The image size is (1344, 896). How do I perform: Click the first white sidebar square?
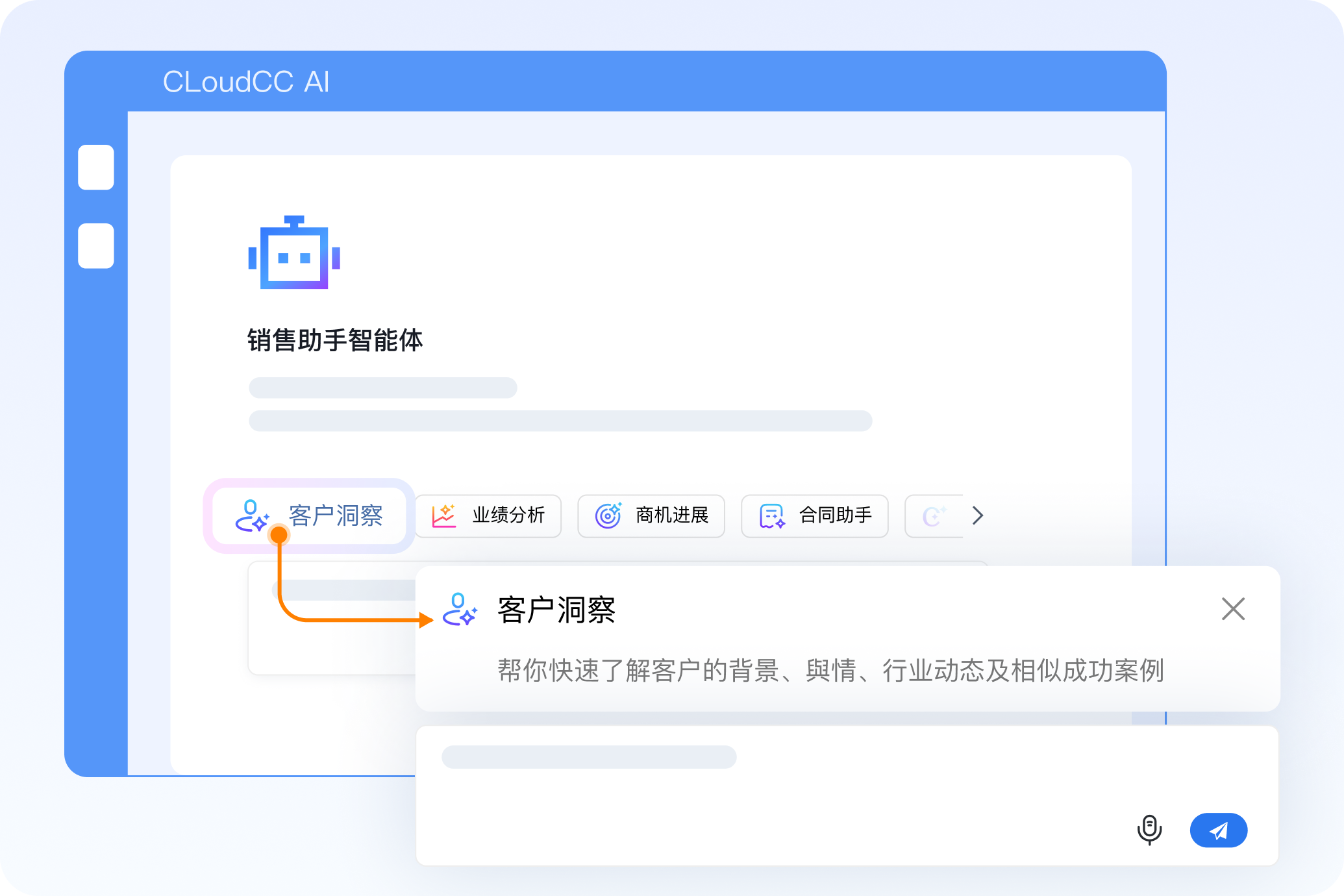(x=96, y=168)
